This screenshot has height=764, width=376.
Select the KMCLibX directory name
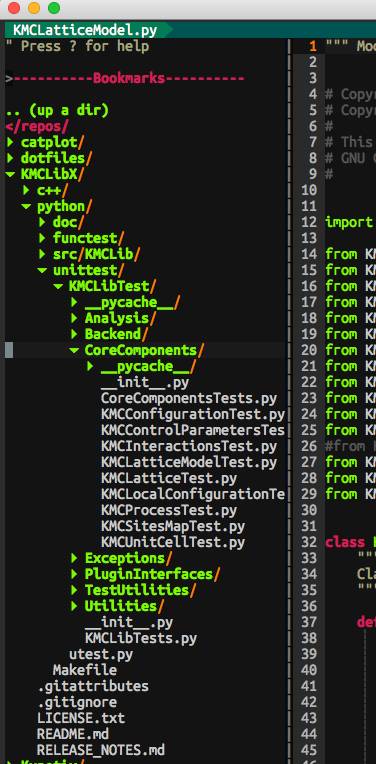(49, 174)
